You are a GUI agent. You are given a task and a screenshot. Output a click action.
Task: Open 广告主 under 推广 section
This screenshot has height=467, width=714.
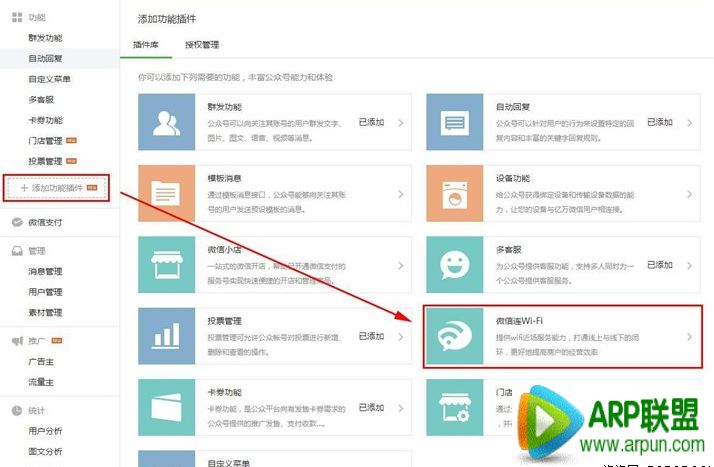(x=42, y=361)
